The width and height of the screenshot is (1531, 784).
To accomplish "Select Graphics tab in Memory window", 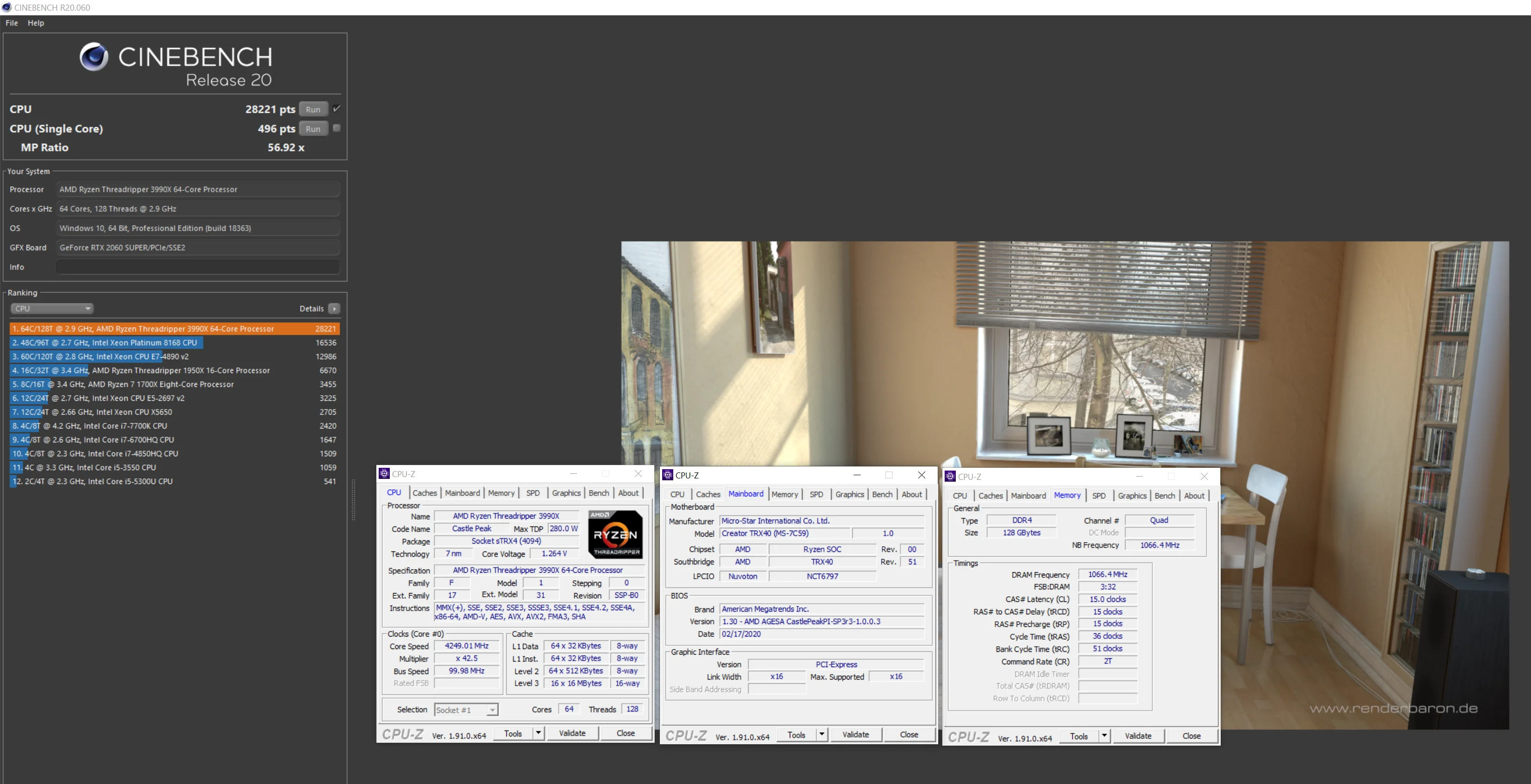I will (1132, 496).
